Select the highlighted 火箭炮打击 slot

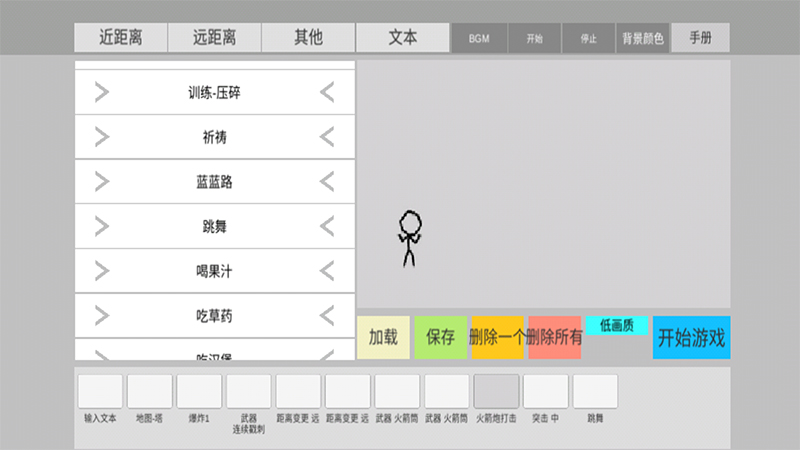click(x=496, y=391)
